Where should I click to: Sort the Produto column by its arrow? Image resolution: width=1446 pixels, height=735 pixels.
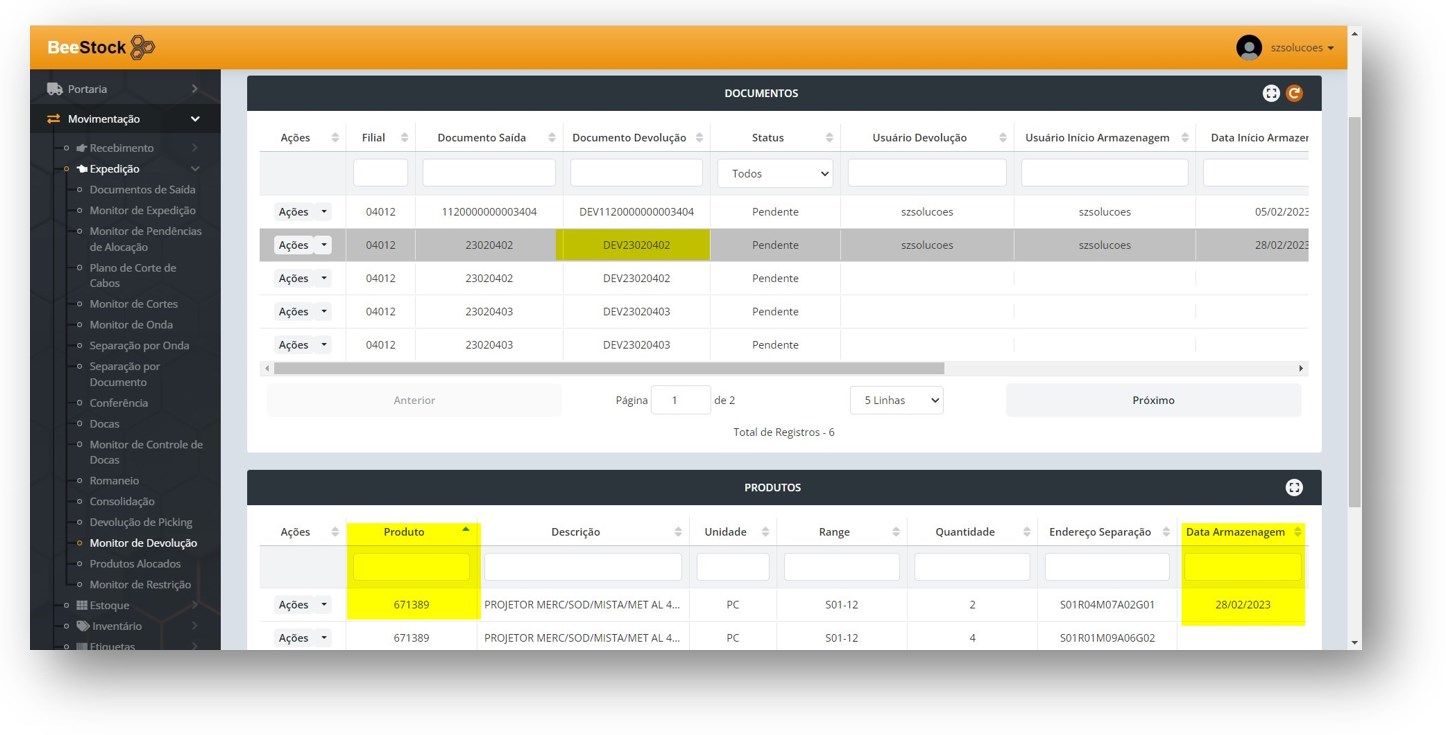coord(465,530)
